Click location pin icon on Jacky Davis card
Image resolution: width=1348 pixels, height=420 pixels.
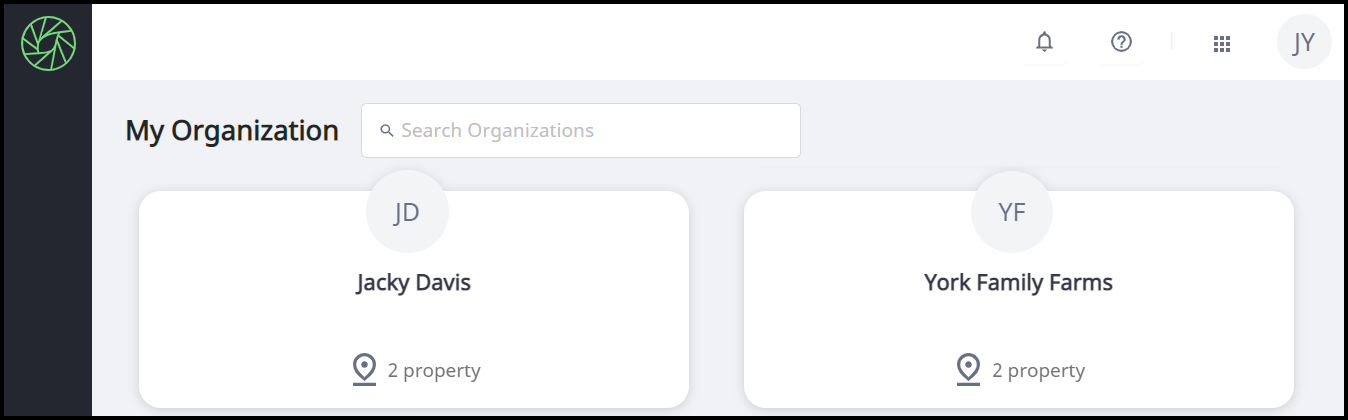click(x=364, y=369)
